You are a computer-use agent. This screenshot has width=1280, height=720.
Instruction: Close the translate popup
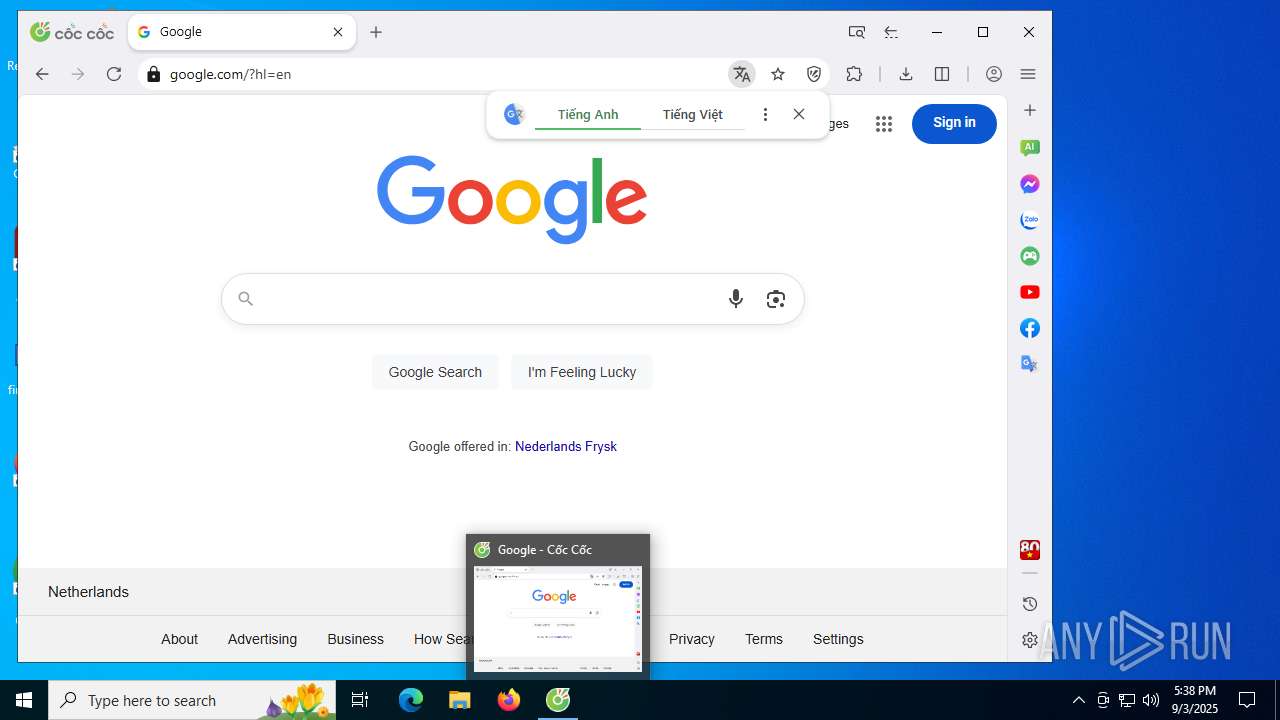(x=799, y=114)
